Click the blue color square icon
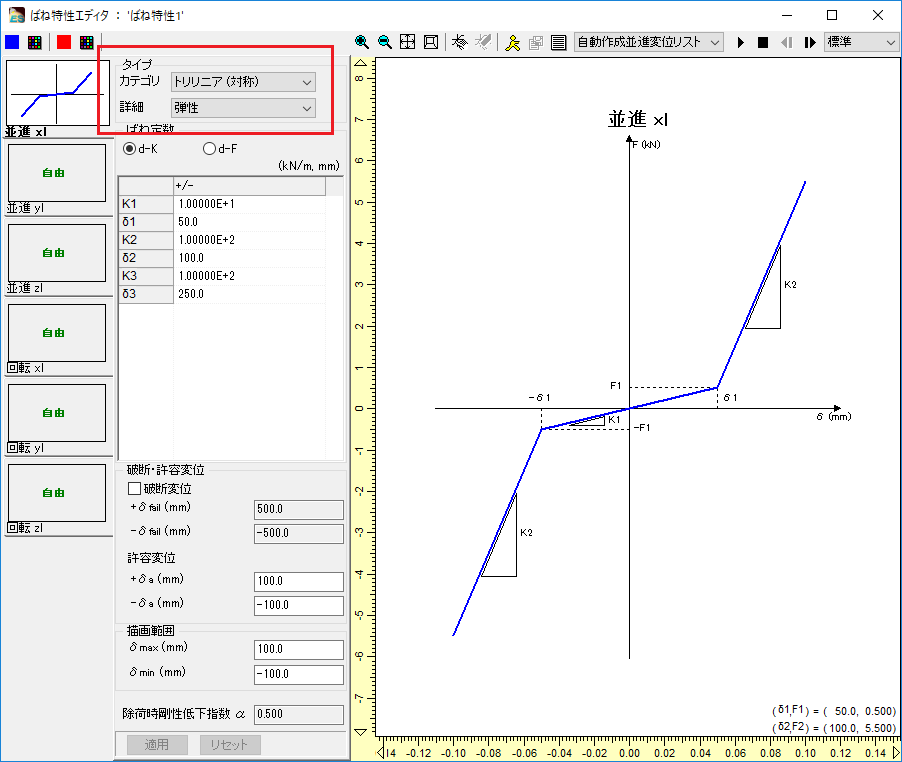This screenshot has width=902, height=762. click(12, 42)
